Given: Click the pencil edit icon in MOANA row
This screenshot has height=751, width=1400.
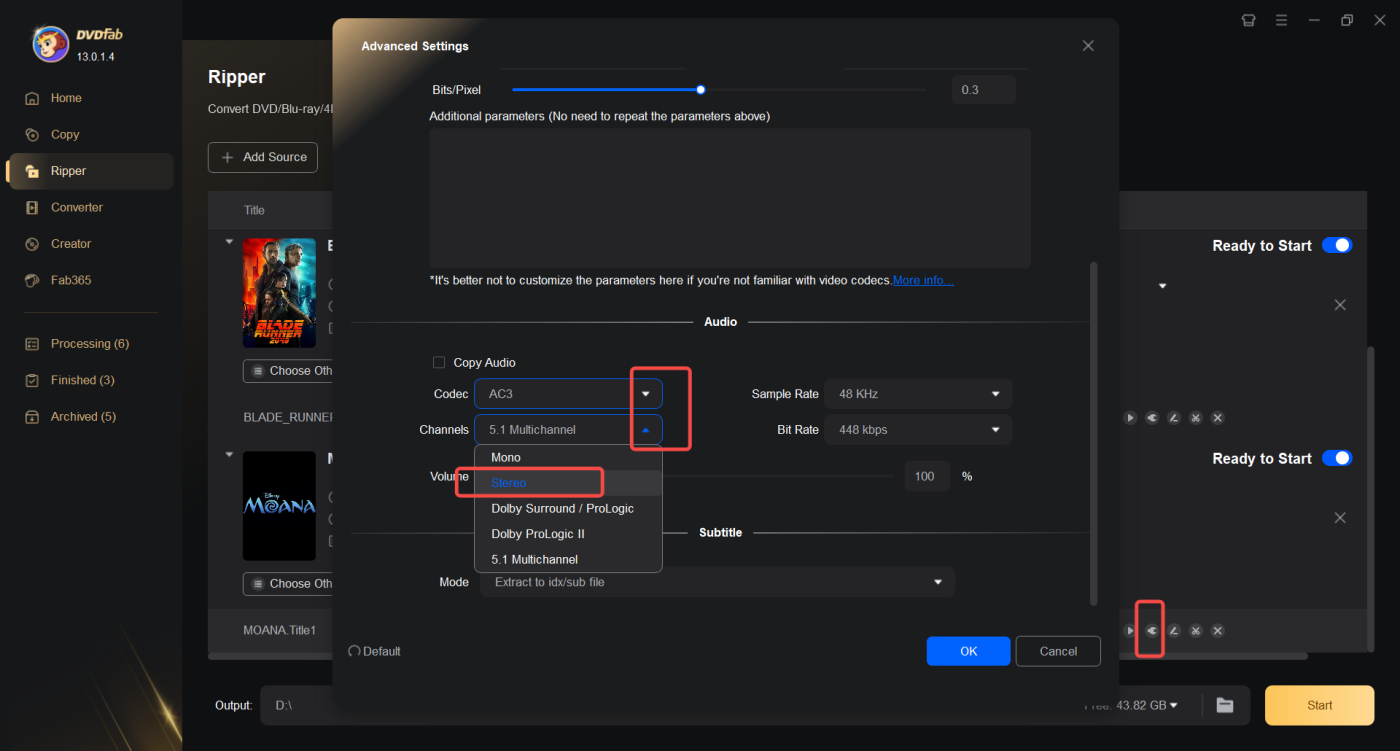Looking at the screenshot, I should (x=1174, y=631).
